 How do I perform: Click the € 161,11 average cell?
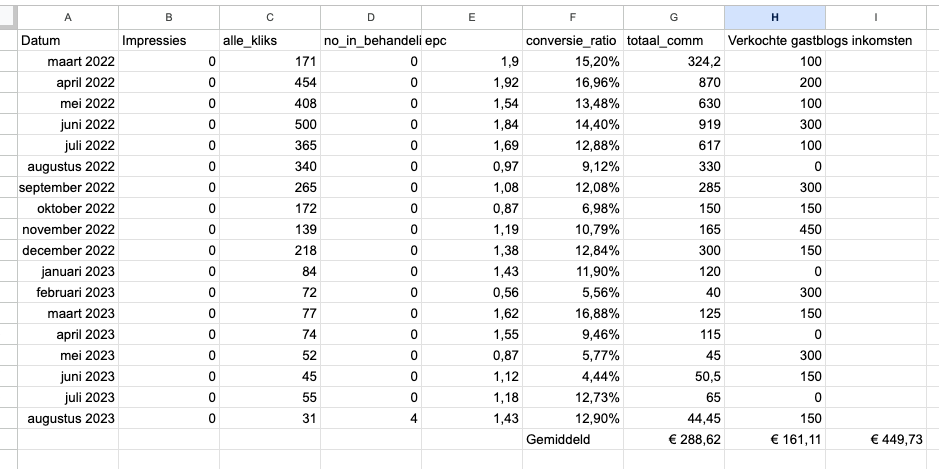tap(775, 439)
